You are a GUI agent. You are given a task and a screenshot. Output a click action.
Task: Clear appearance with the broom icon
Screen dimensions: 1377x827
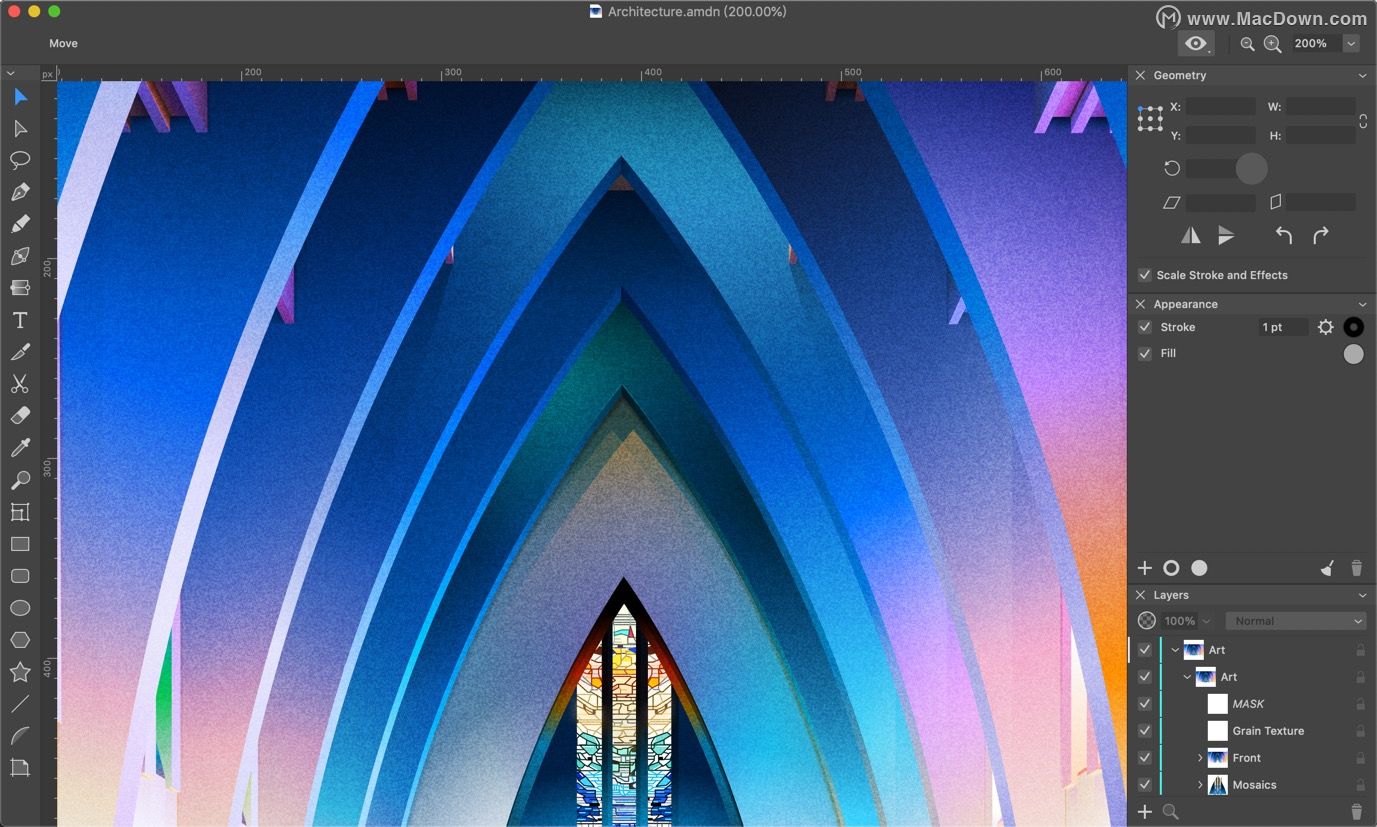coord(1327,568)
